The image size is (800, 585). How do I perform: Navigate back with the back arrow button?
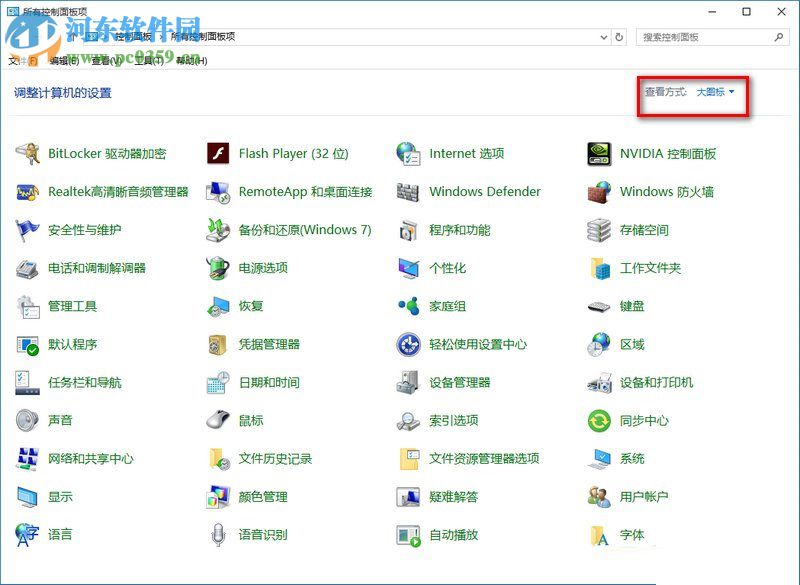pyautogui.click(x=16, y=36)
